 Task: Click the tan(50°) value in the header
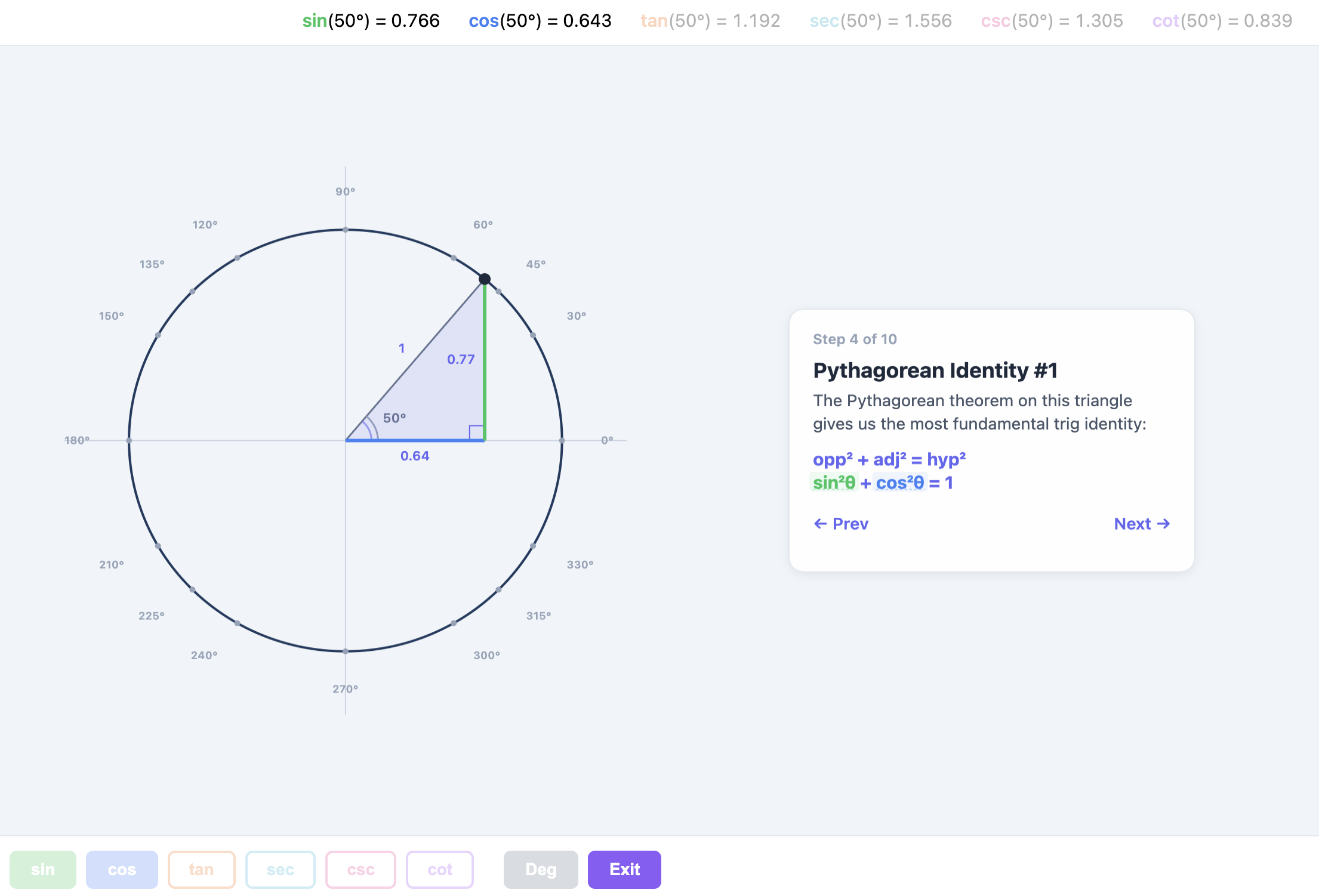710,21
